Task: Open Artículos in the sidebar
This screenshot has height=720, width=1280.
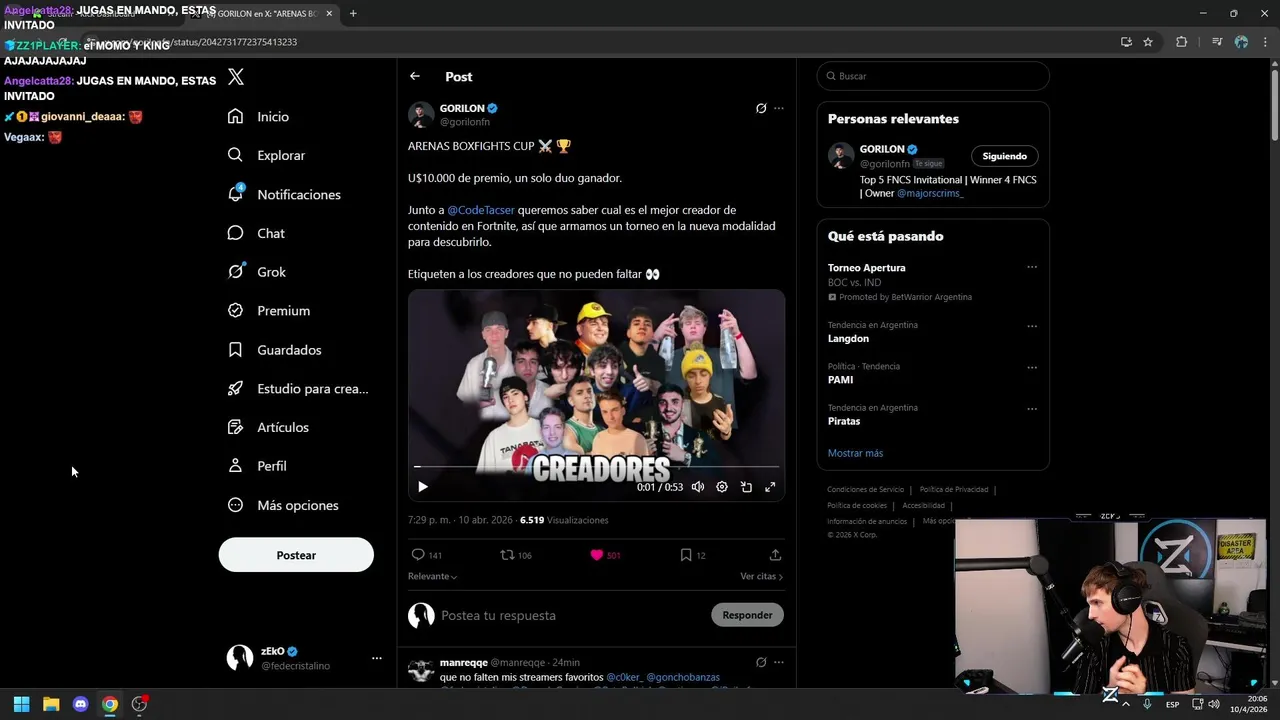Action: [268, 427]
